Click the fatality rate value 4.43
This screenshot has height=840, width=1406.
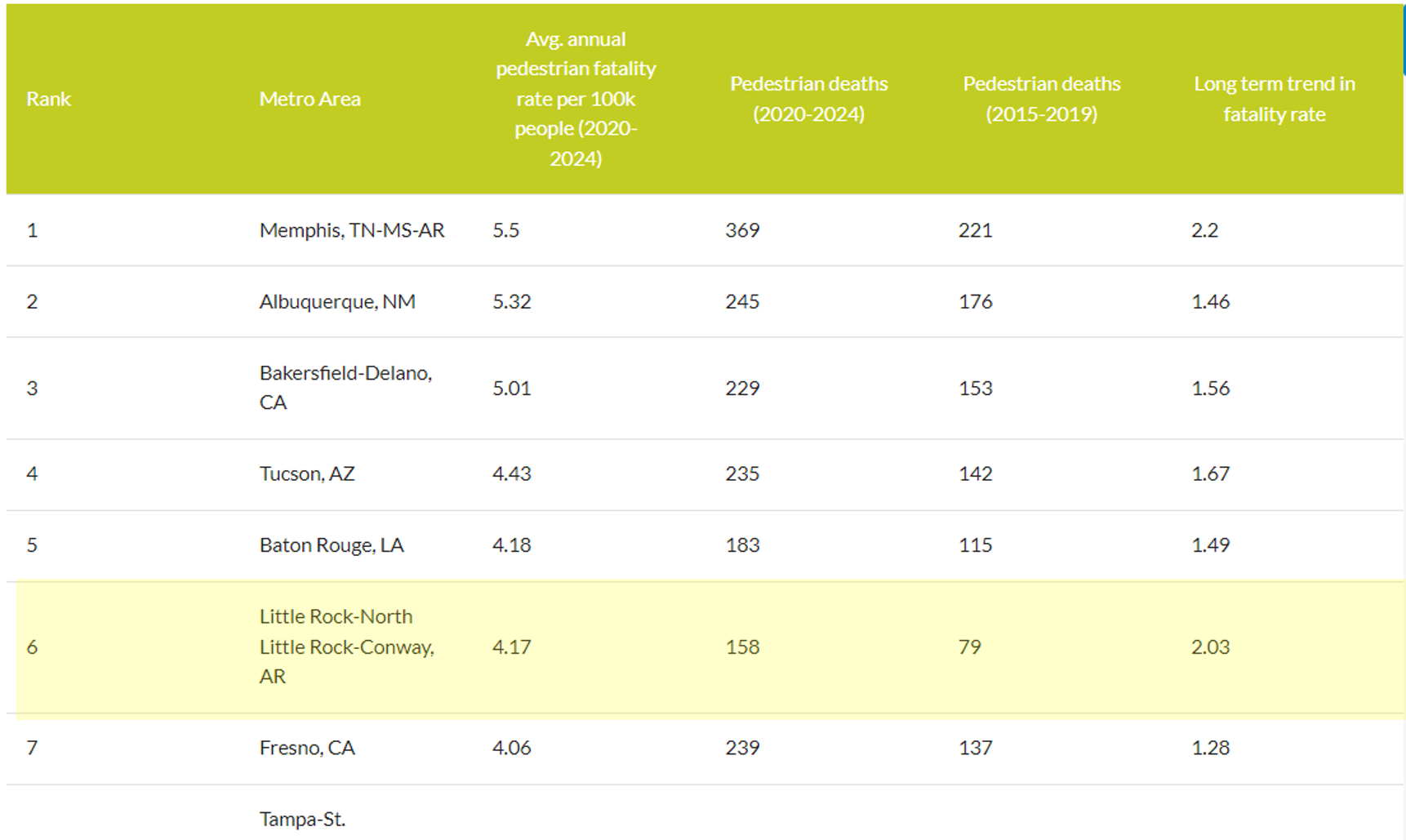coord(511,473)
